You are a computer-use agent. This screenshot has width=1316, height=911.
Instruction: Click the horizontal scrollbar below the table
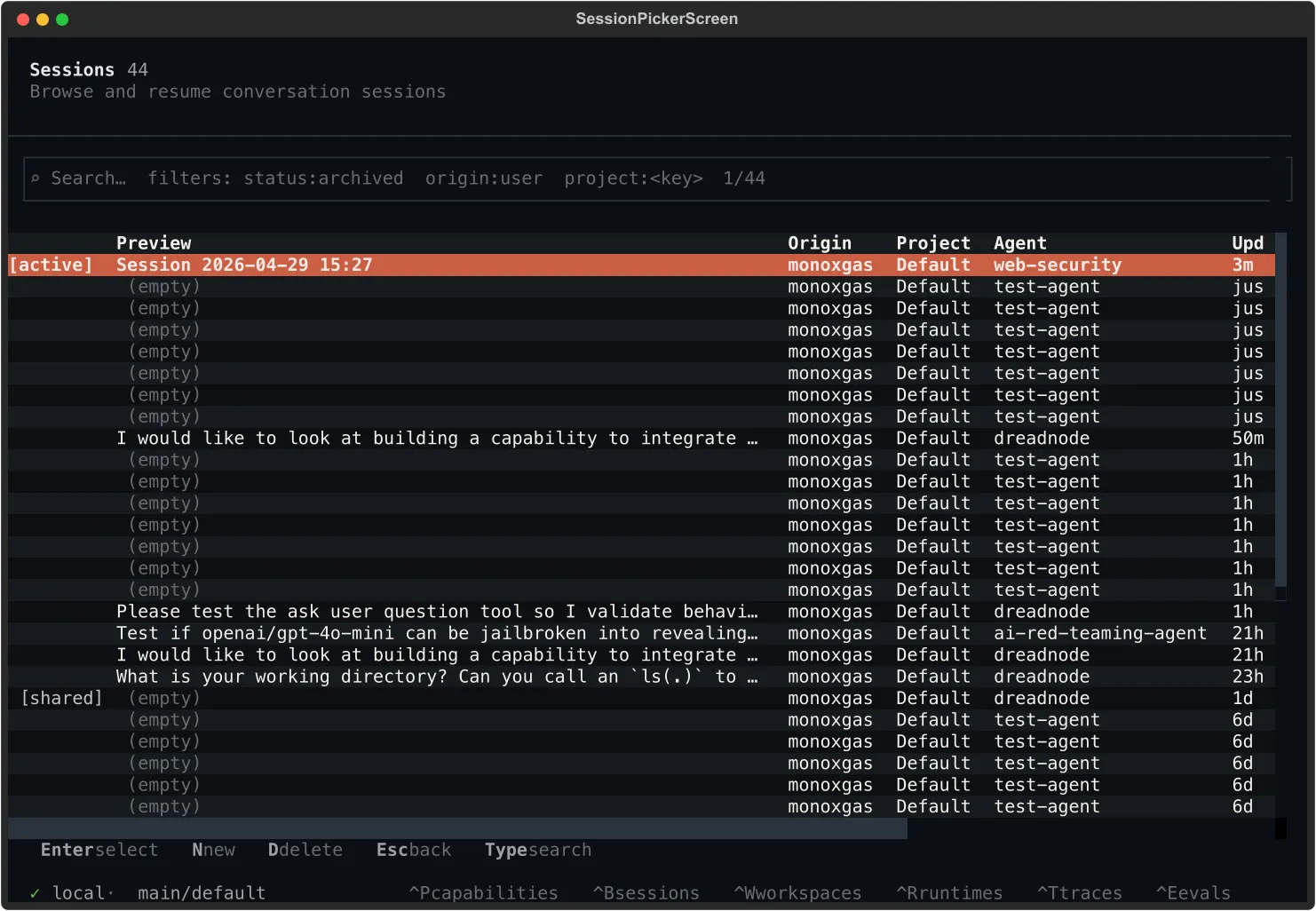click(457, 828)
